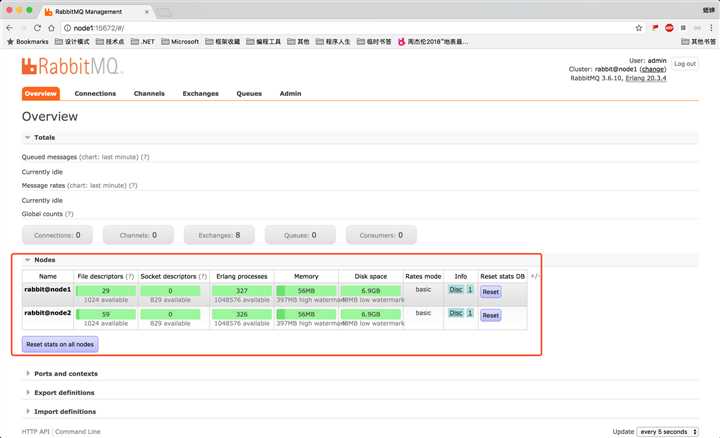The image size is (720, 438).
Task: Open Chrome three-dot menu
Action: click(x=711, y=28)
